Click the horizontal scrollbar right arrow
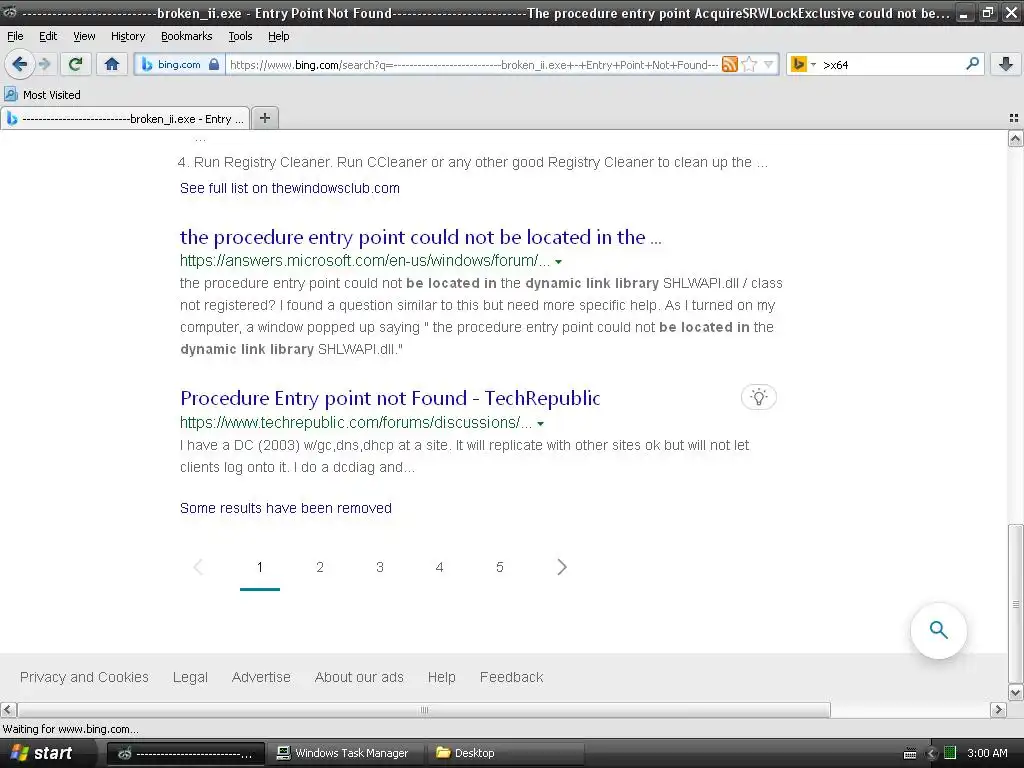The width and height of the screenshot is (1024, 768). 998,709
